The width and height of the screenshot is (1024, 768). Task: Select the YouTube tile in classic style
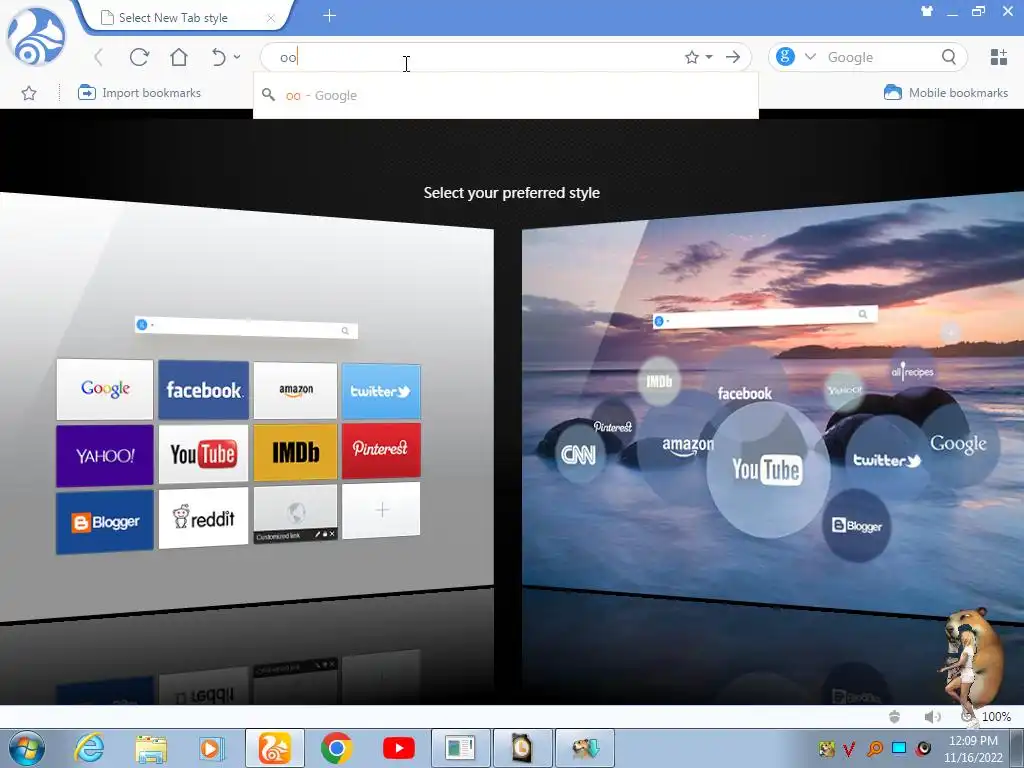click(203, 454)
